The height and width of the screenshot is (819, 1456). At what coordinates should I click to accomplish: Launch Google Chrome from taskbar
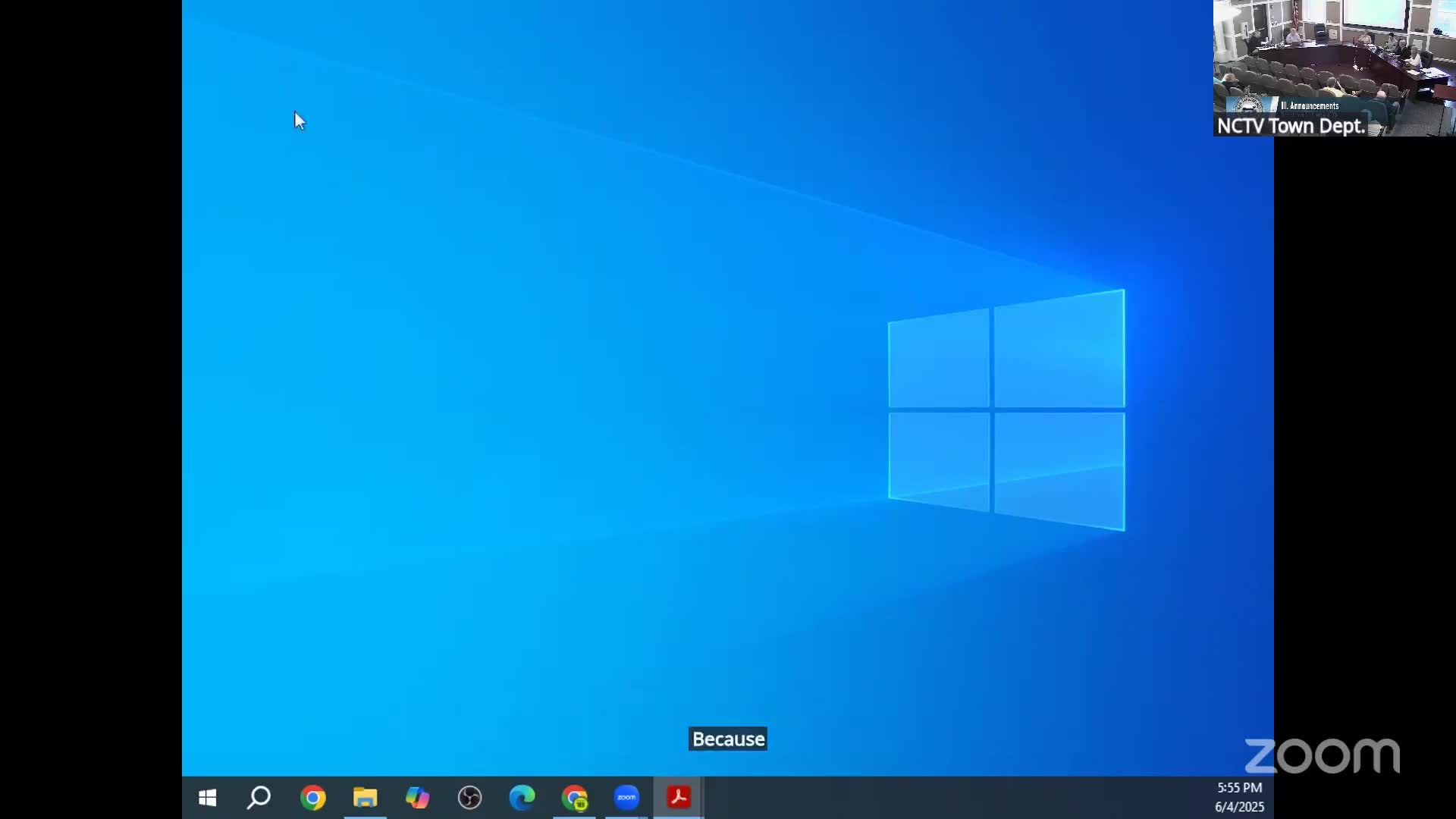point(312,798)
